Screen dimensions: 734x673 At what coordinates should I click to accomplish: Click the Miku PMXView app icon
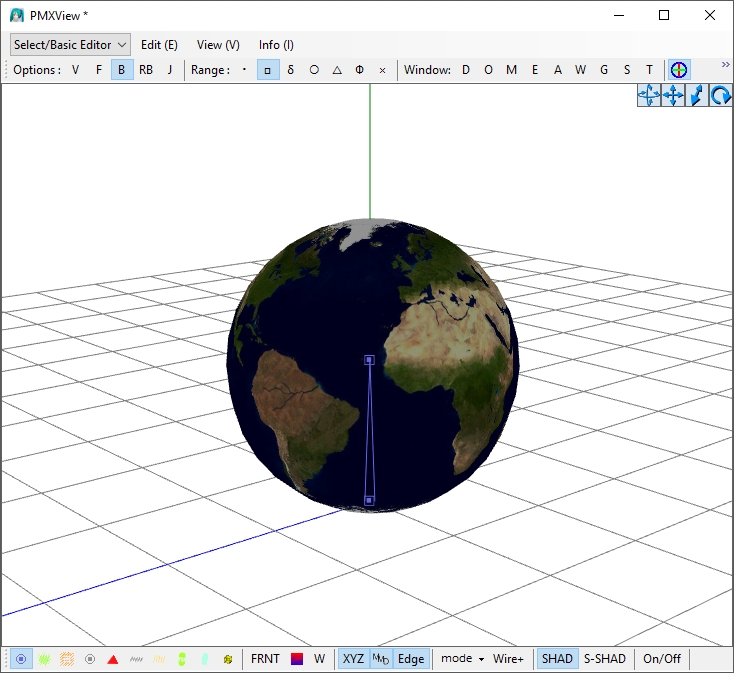(17, 15)
